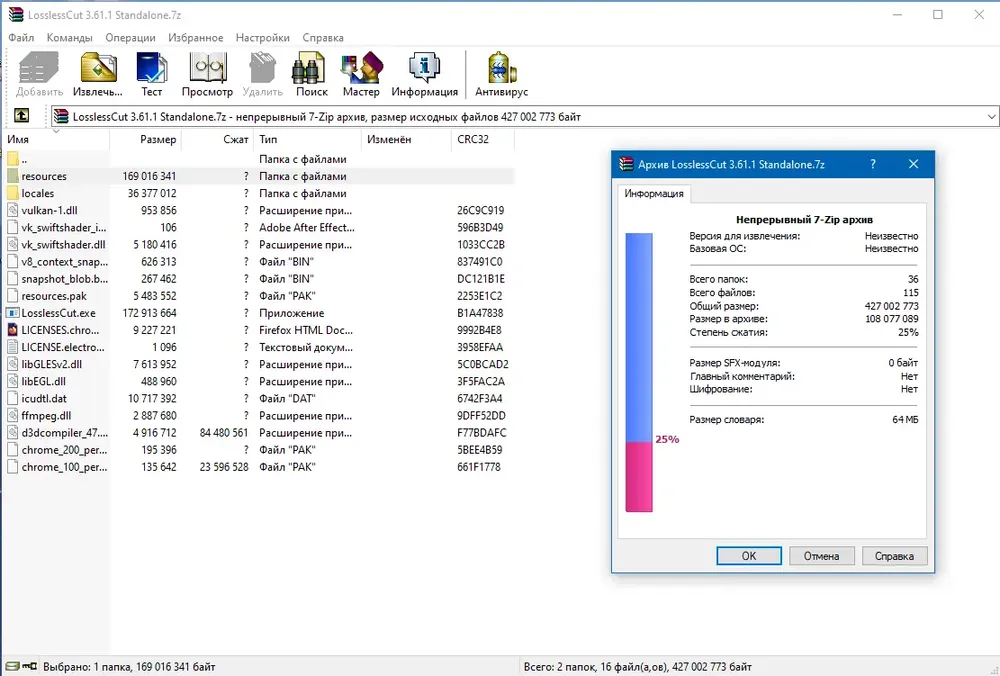Select the chrome_200_per... file name
This screenshot has width=1000, height=676.
(64, 450)
